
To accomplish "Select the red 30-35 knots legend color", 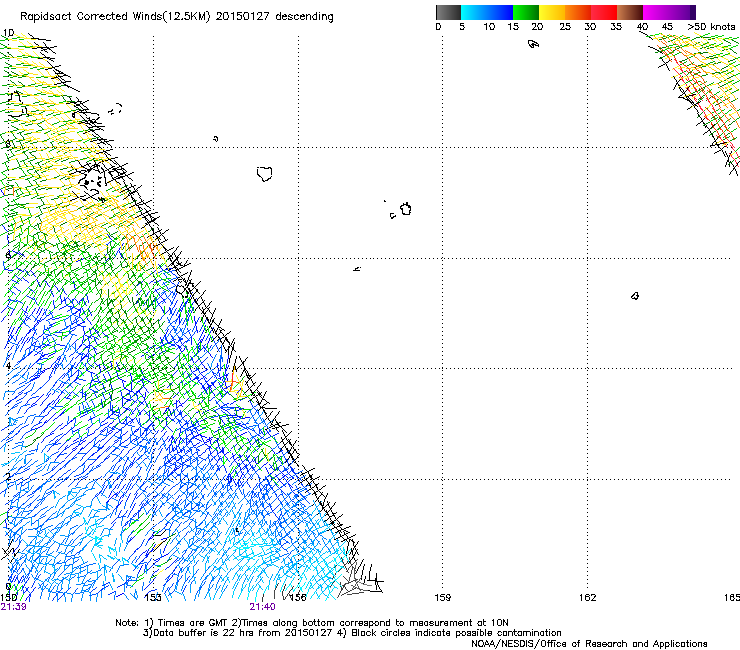I will 604,12.
